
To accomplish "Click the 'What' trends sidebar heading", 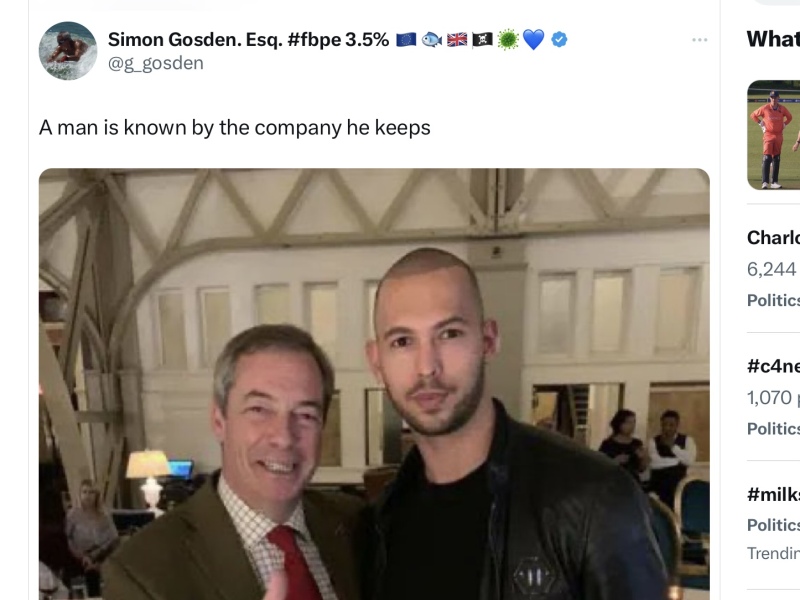I will (773, 39).
